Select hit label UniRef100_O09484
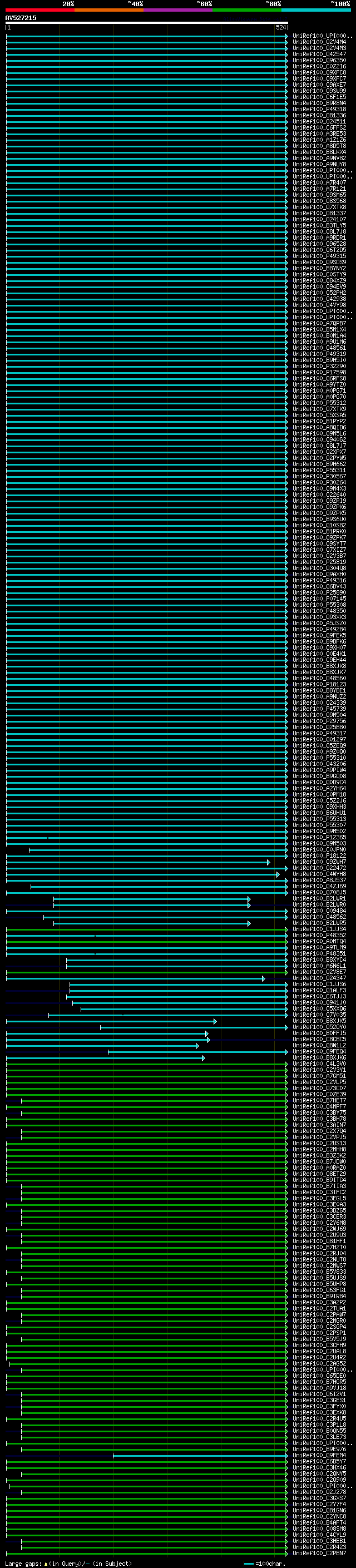Viewport: 356px width, 1568px height. coord(319,911)
